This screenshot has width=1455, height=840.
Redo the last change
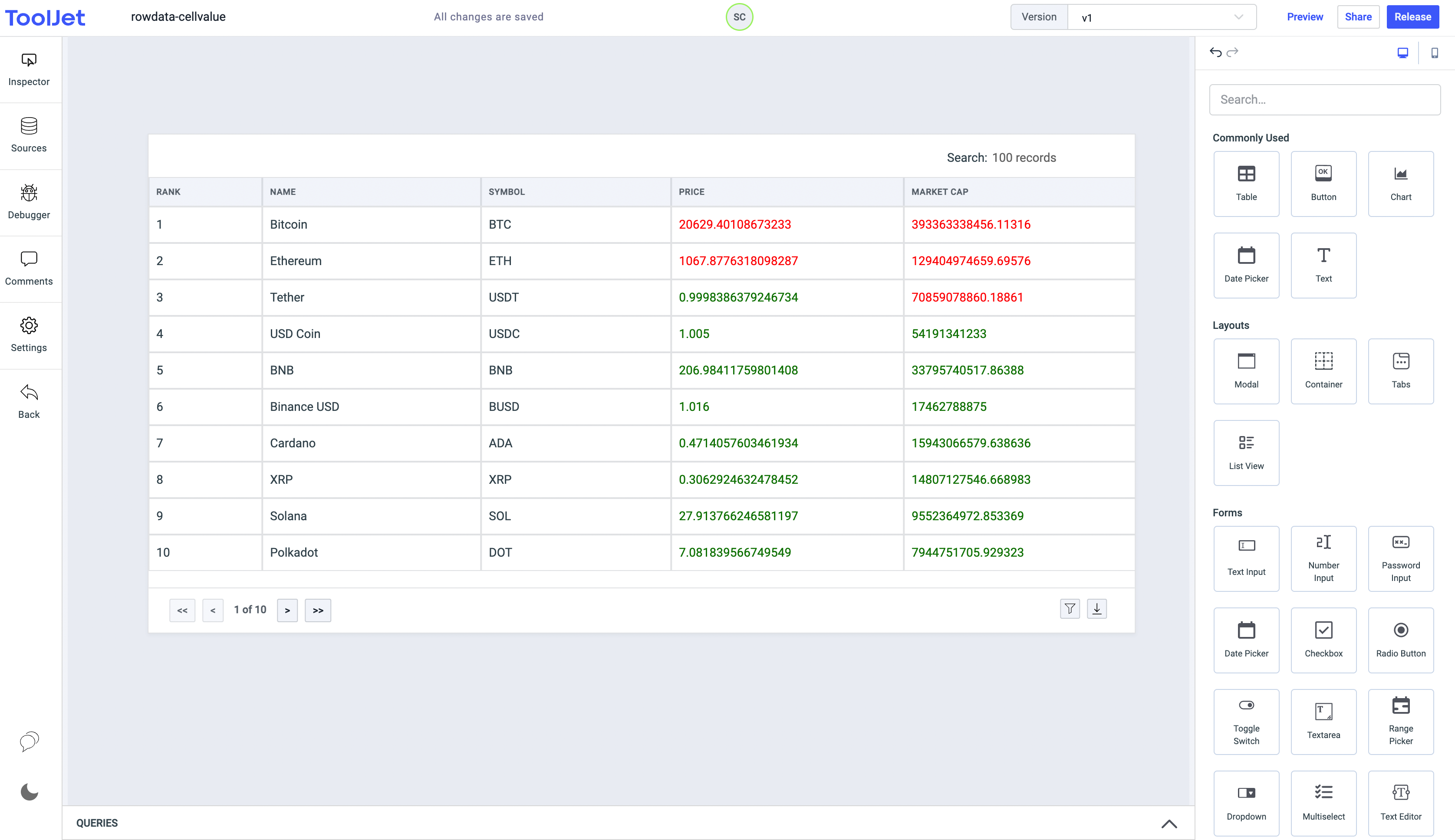point(1232,52)
